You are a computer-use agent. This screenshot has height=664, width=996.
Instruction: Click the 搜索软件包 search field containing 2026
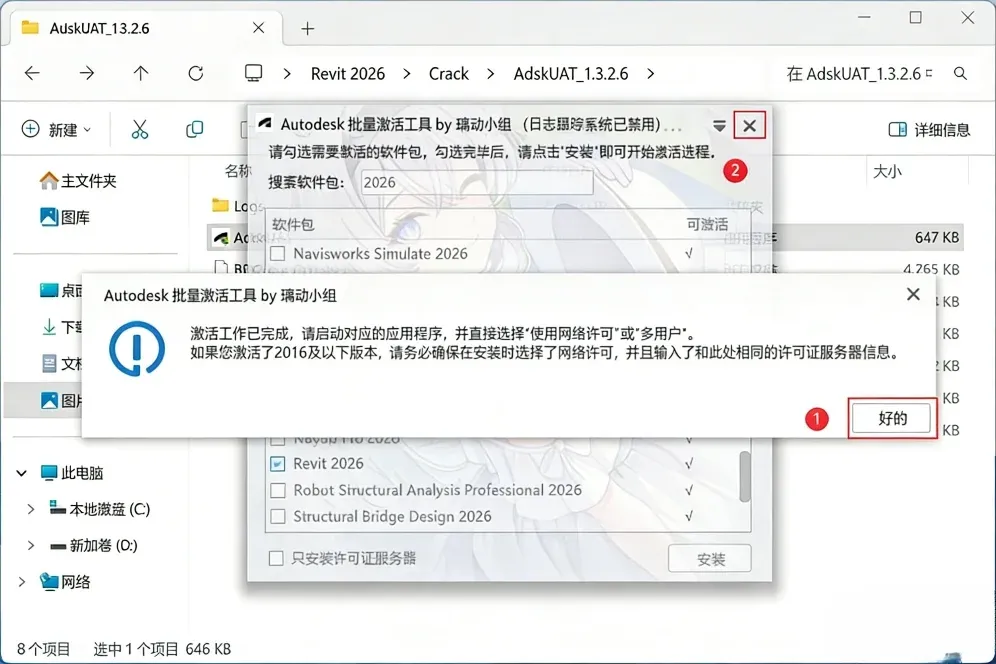point(477,182)
